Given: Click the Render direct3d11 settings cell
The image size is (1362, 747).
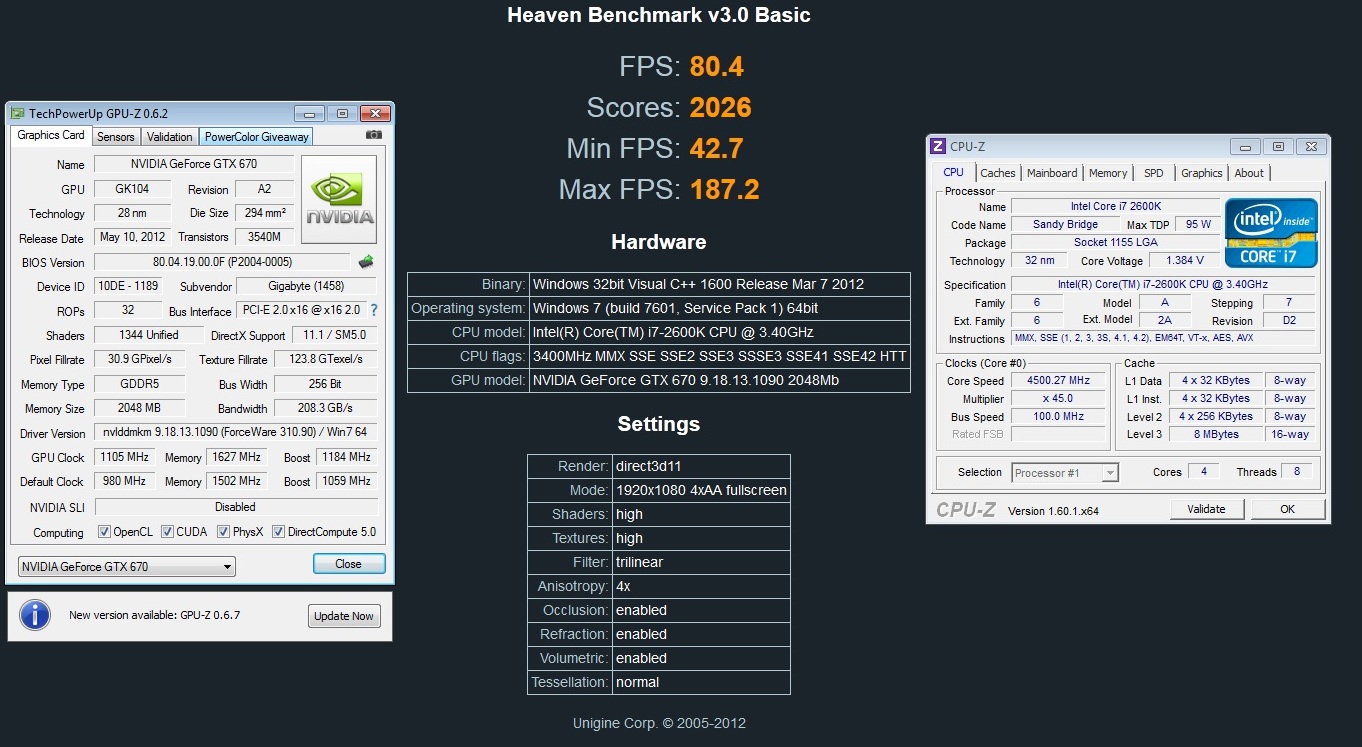Looking at the screenshot, I should coord(700,466).
